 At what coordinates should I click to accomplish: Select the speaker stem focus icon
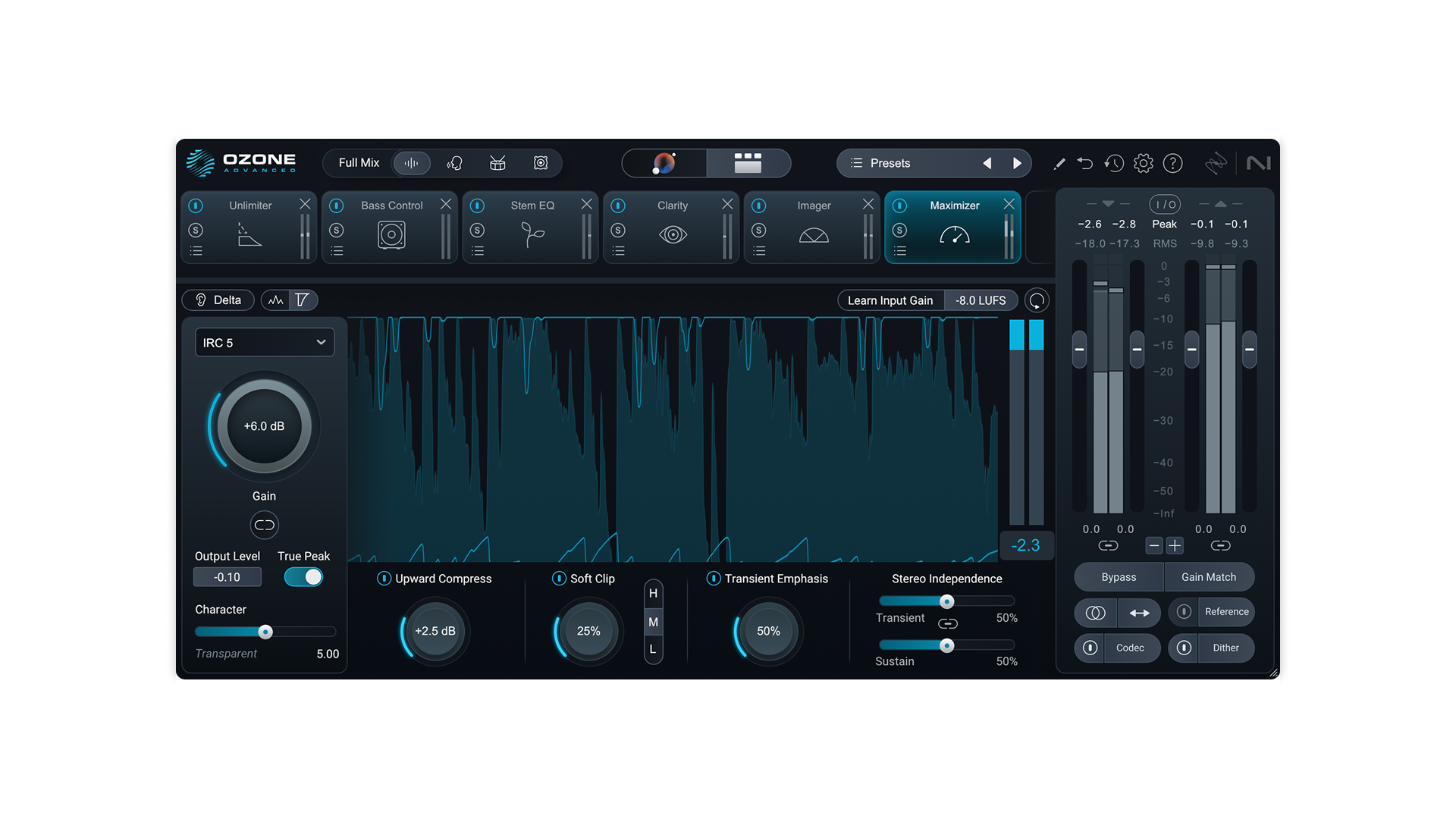541,163
